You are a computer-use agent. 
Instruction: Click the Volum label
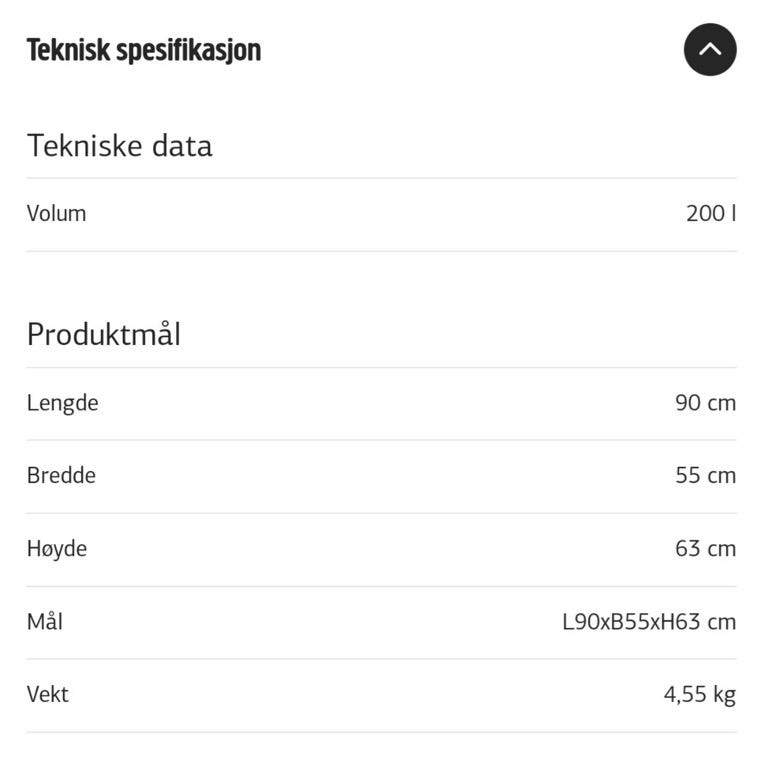pyautogui.click(x=56, y=214)
